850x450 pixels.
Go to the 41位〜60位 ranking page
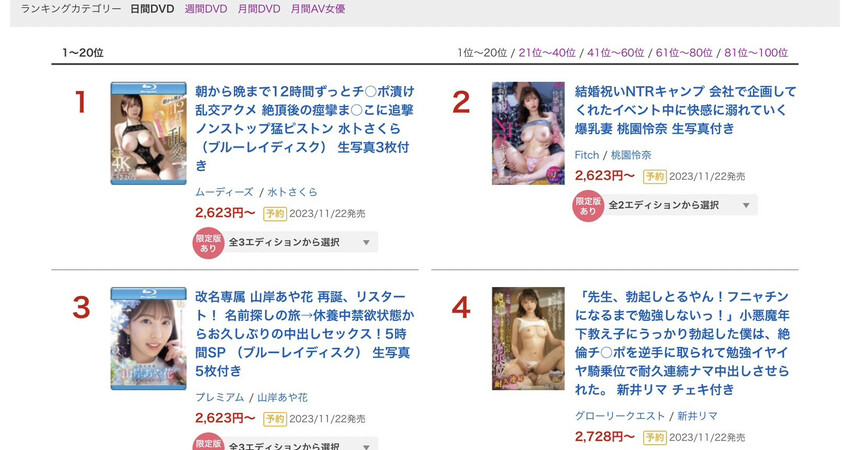(615, 53)
